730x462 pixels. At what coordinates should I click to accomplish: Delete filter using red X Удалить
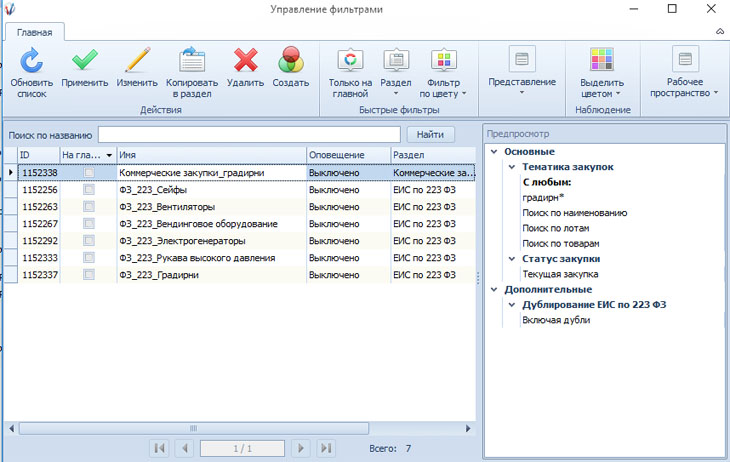click(x=245, y=62)
